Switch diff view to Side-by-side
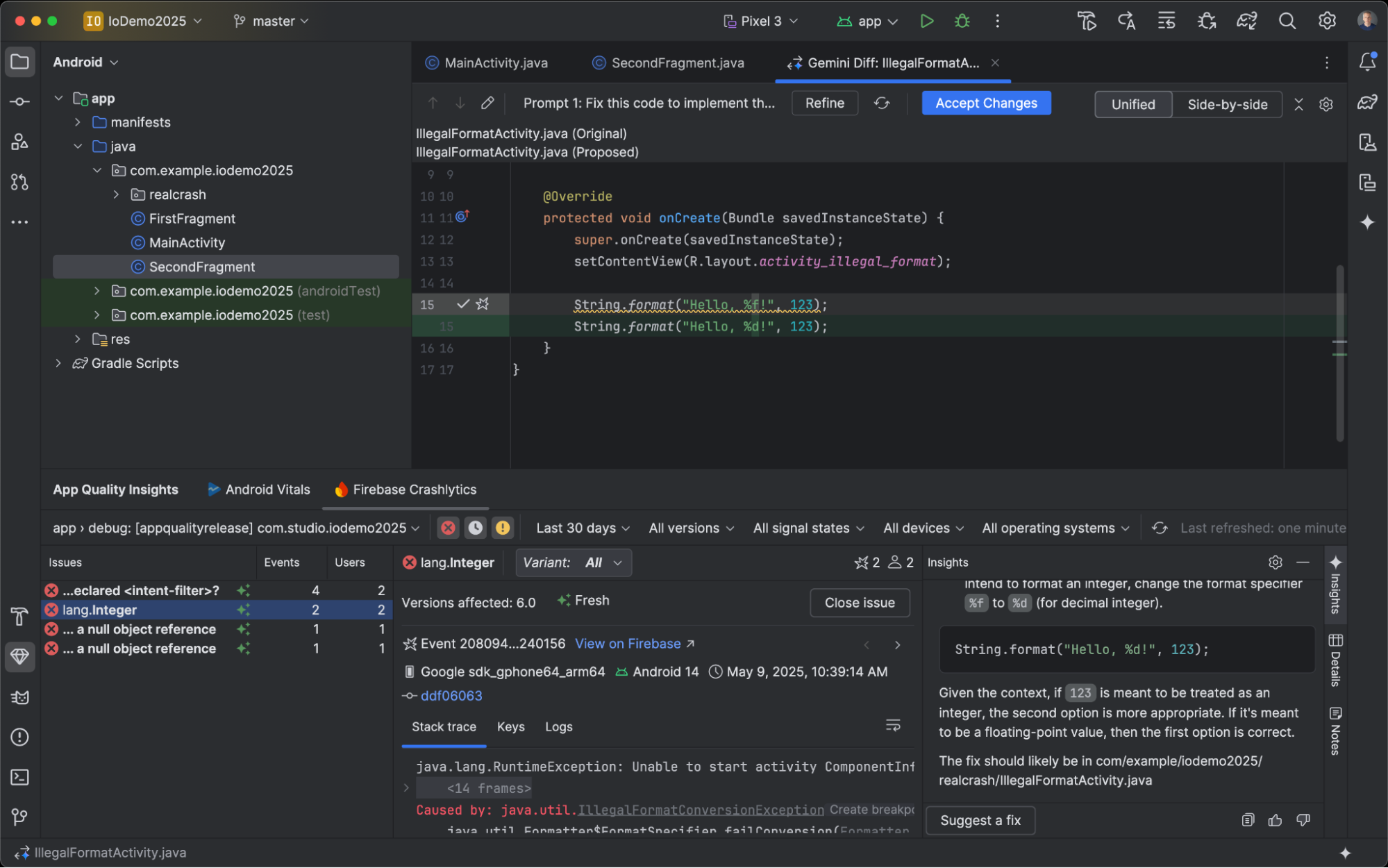 click(1227, 104)
